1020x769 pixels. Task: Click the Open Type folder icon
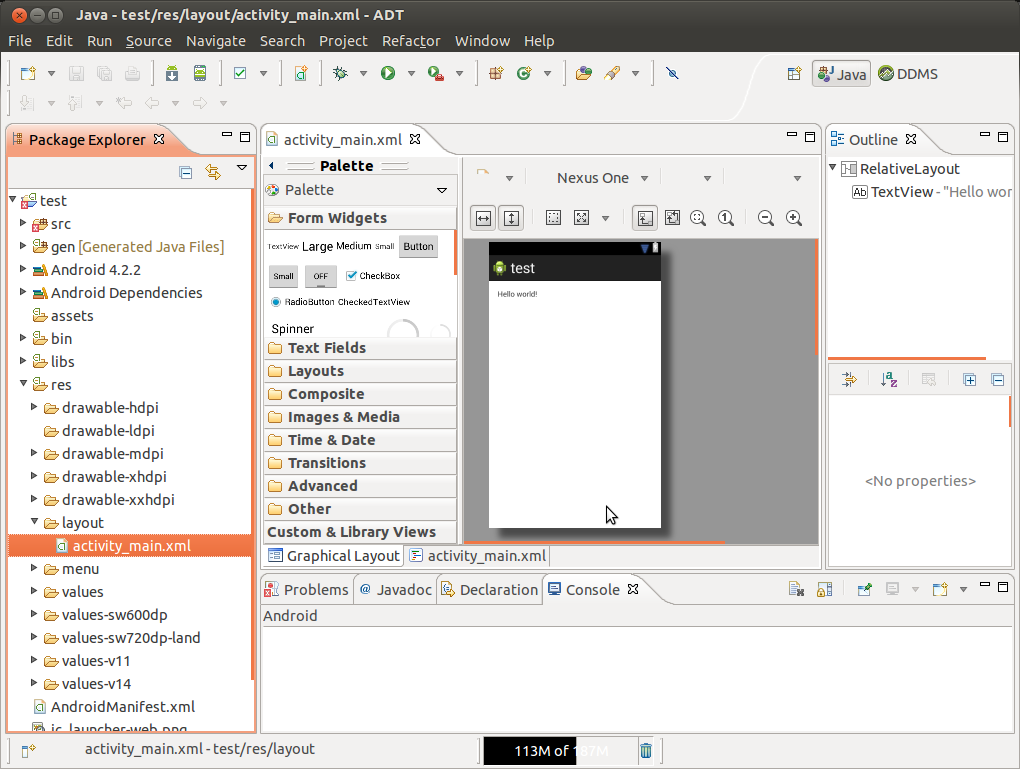pyautogui.click(x=584, y=74)
